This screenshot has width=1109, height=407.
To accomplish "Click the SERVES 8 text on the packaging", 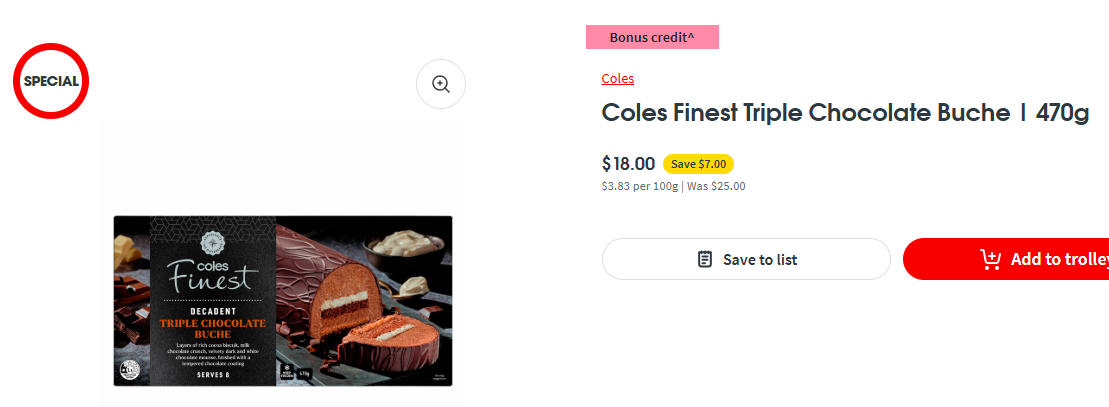I will 212,376.
